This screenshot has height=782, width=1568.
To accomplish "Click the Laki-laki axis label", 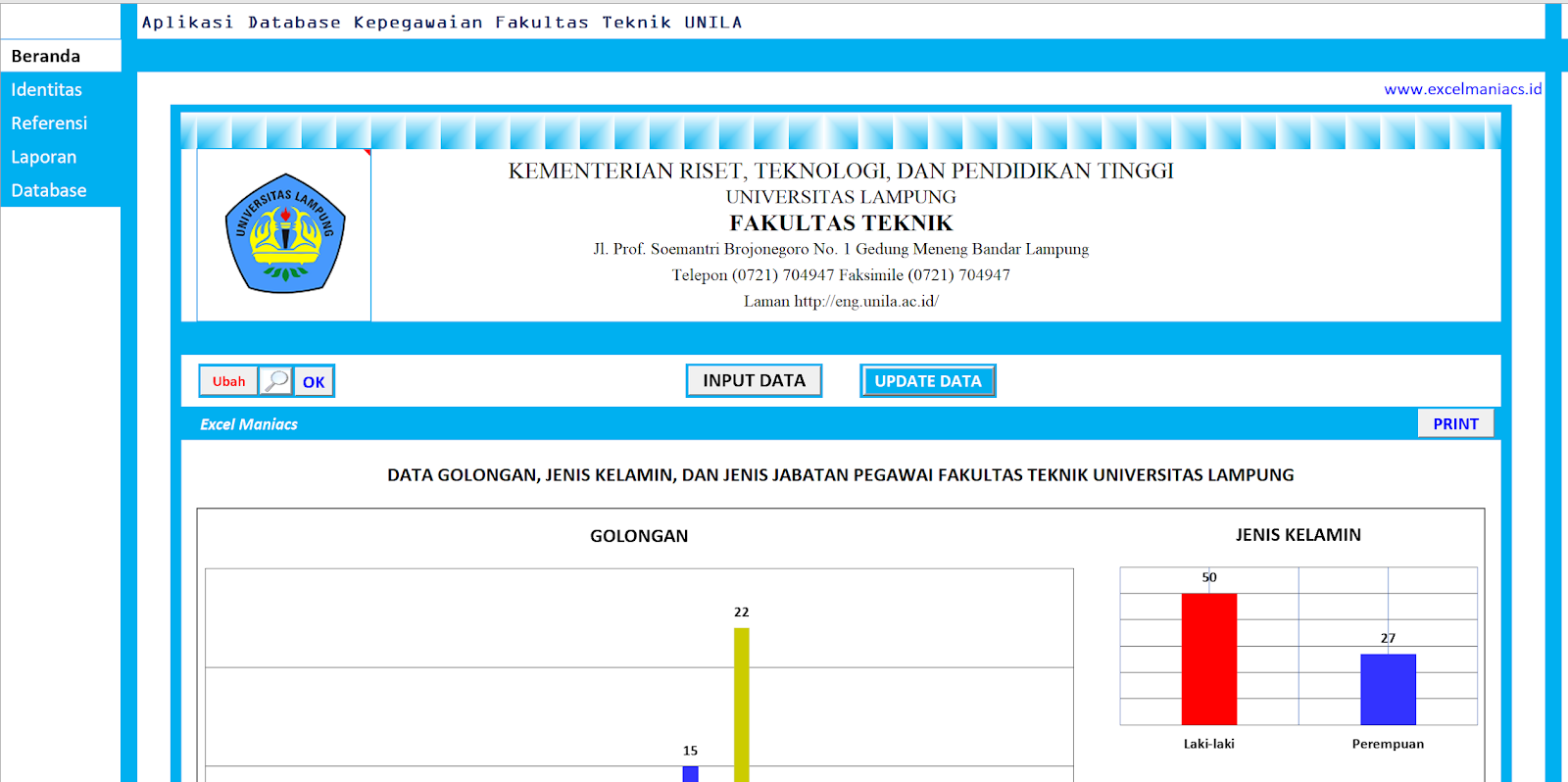I will (1208, 744).
